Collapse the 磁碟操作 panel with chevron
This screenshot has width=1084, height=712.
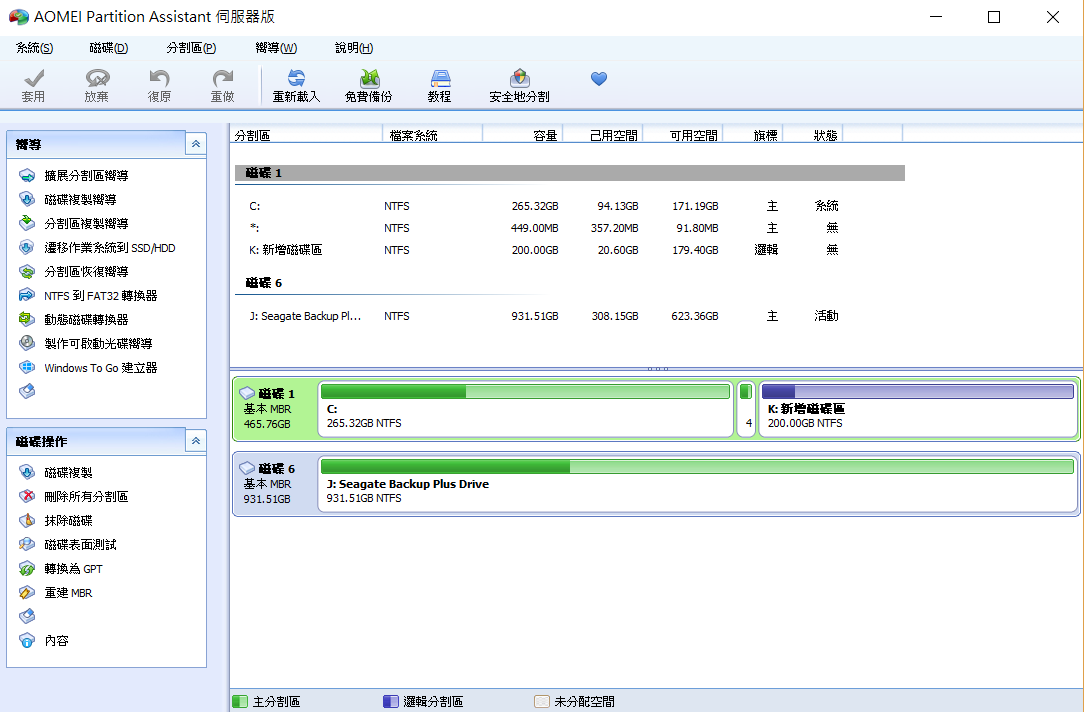click(196, 440)
